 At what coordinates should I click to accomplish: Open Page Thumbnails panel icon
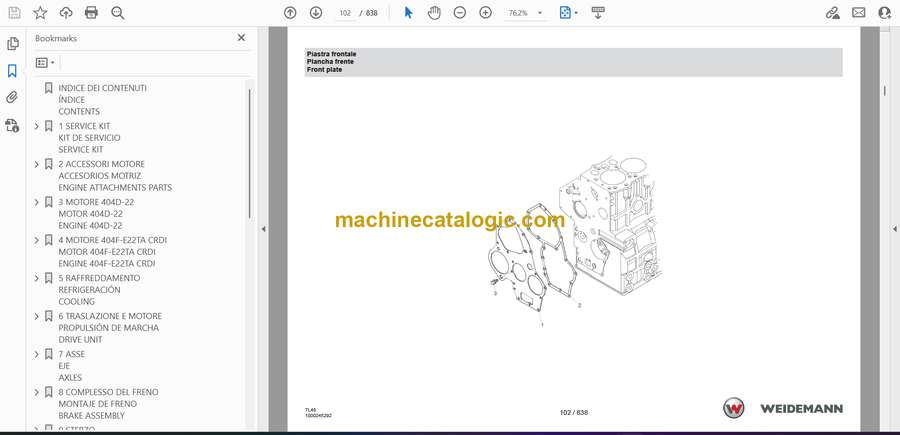click(12, 44)
